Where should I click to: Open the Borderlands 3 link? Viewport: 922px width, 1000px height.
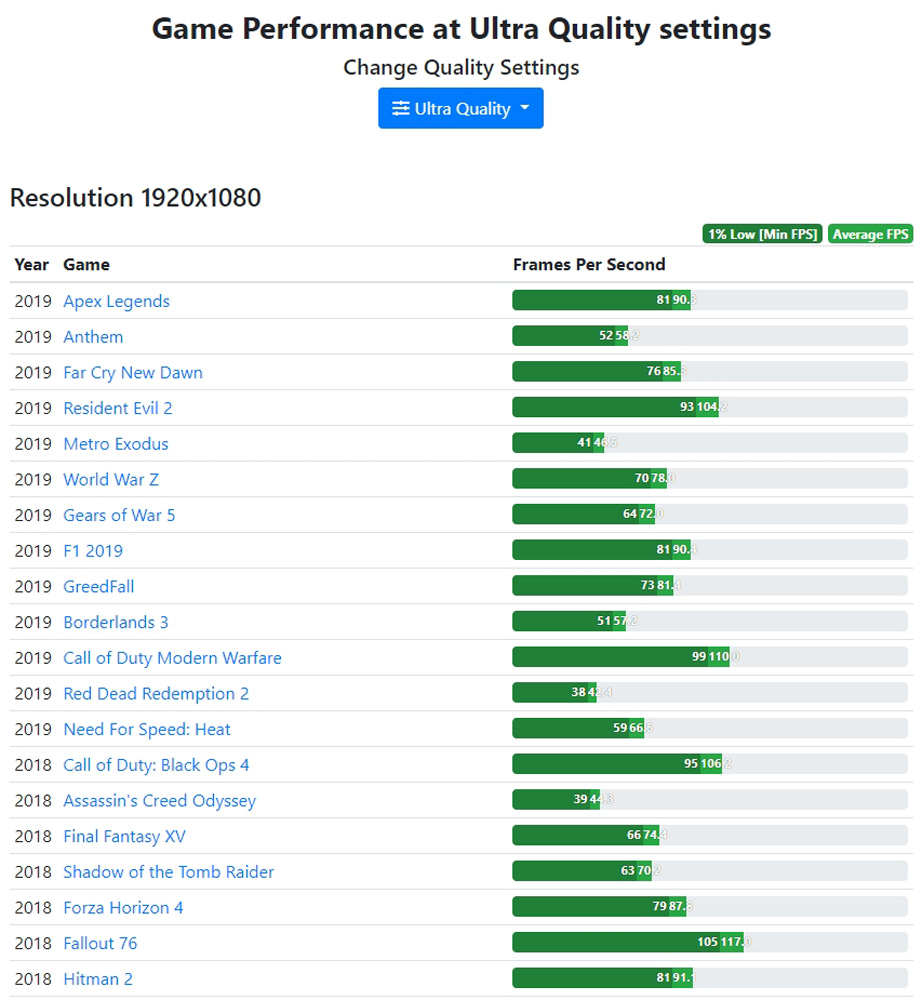[115, 622]
